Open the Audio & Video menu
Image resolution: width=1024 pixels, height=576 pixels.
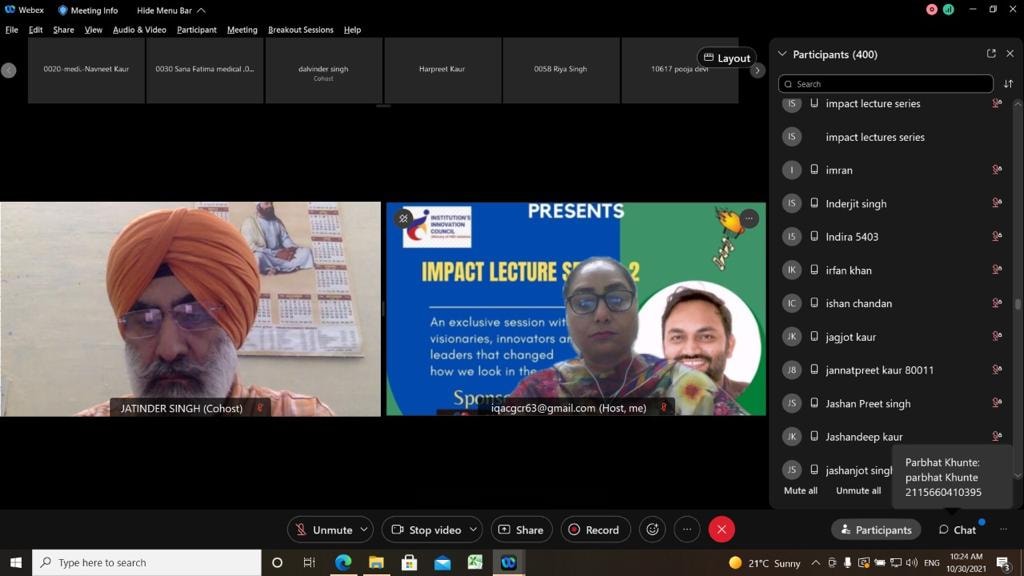139,30
